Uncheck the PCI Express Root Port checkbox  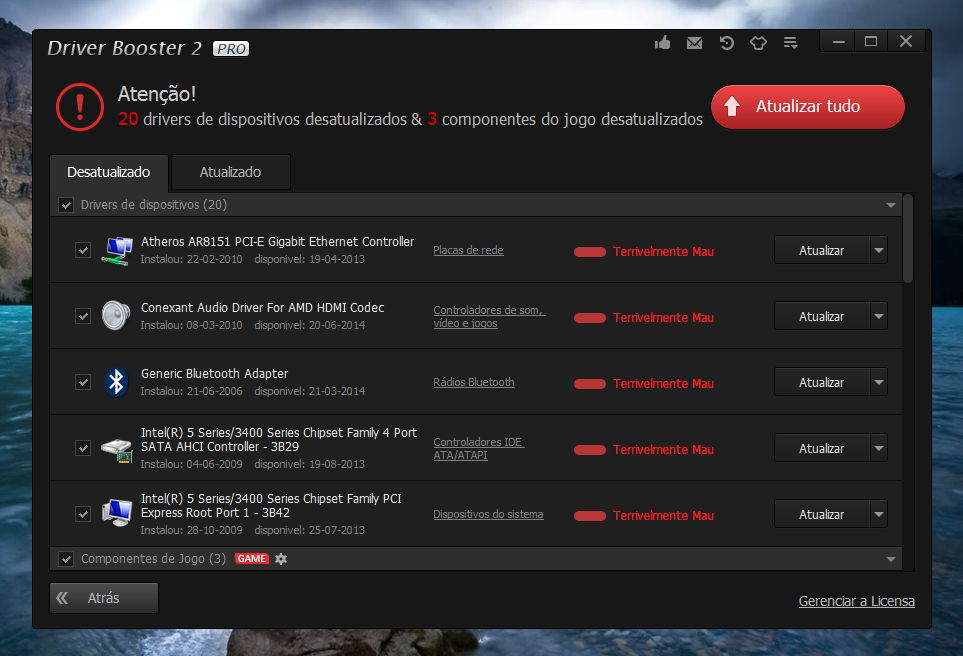83,513
